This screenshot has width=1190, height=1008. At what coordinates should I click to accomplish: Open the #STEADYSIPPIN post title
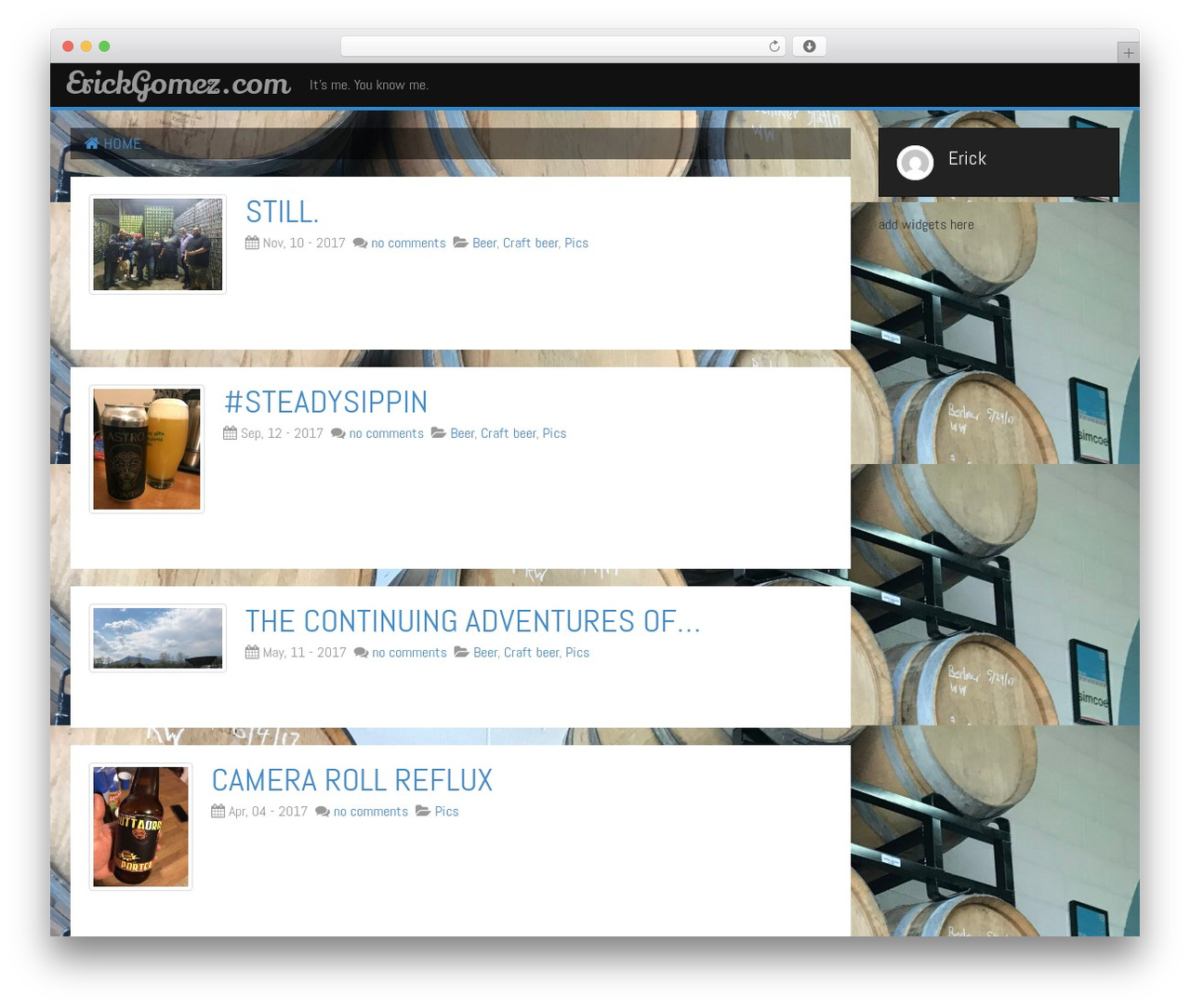(x=326, y=403)
